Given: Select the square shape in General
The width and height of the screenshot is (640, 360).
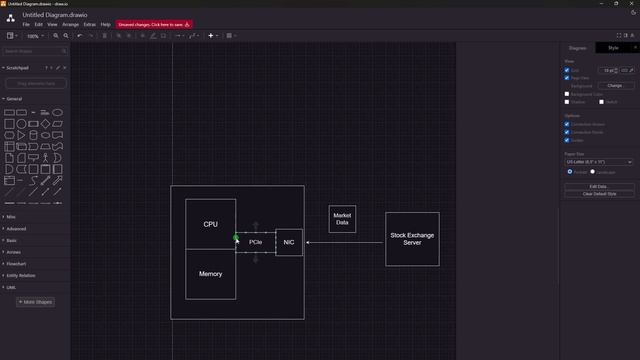Looking at the screenshot, I should (x=9, y=124).
